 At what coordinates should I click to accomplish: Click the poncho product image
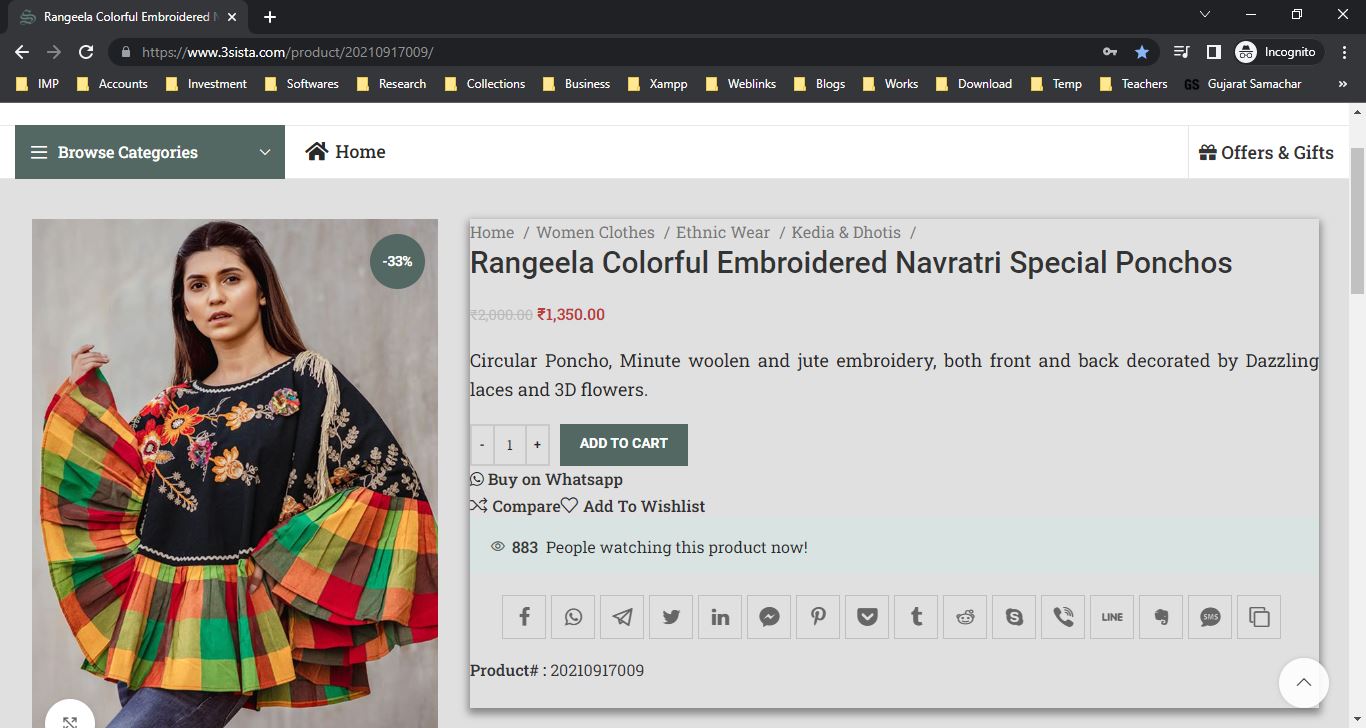[x=235, y=473]
